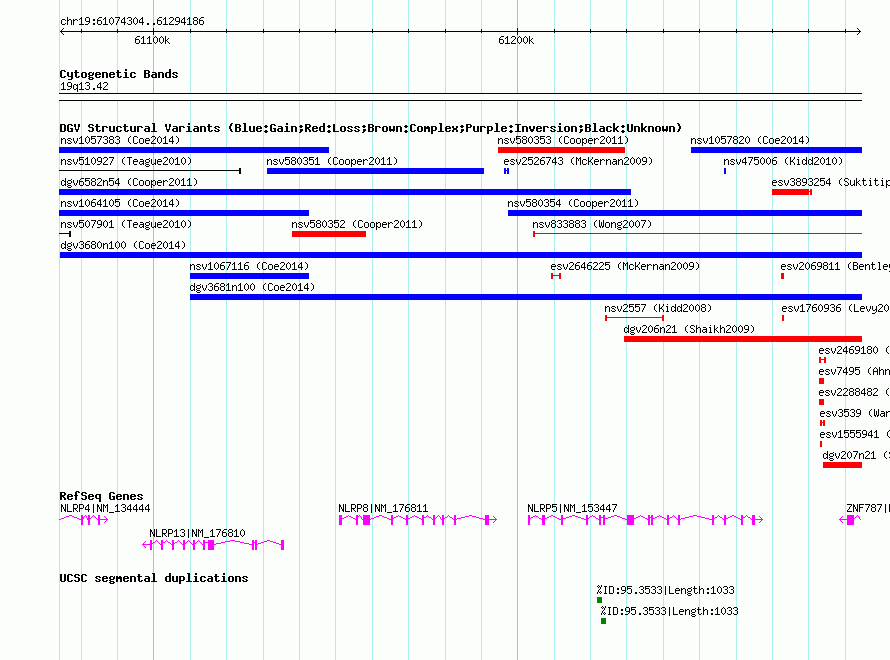Click the nsv2557 (Kidd2008) variant label
Image resolution: width=890 pixels, height=660 pixels.
[x=658, y=308]
